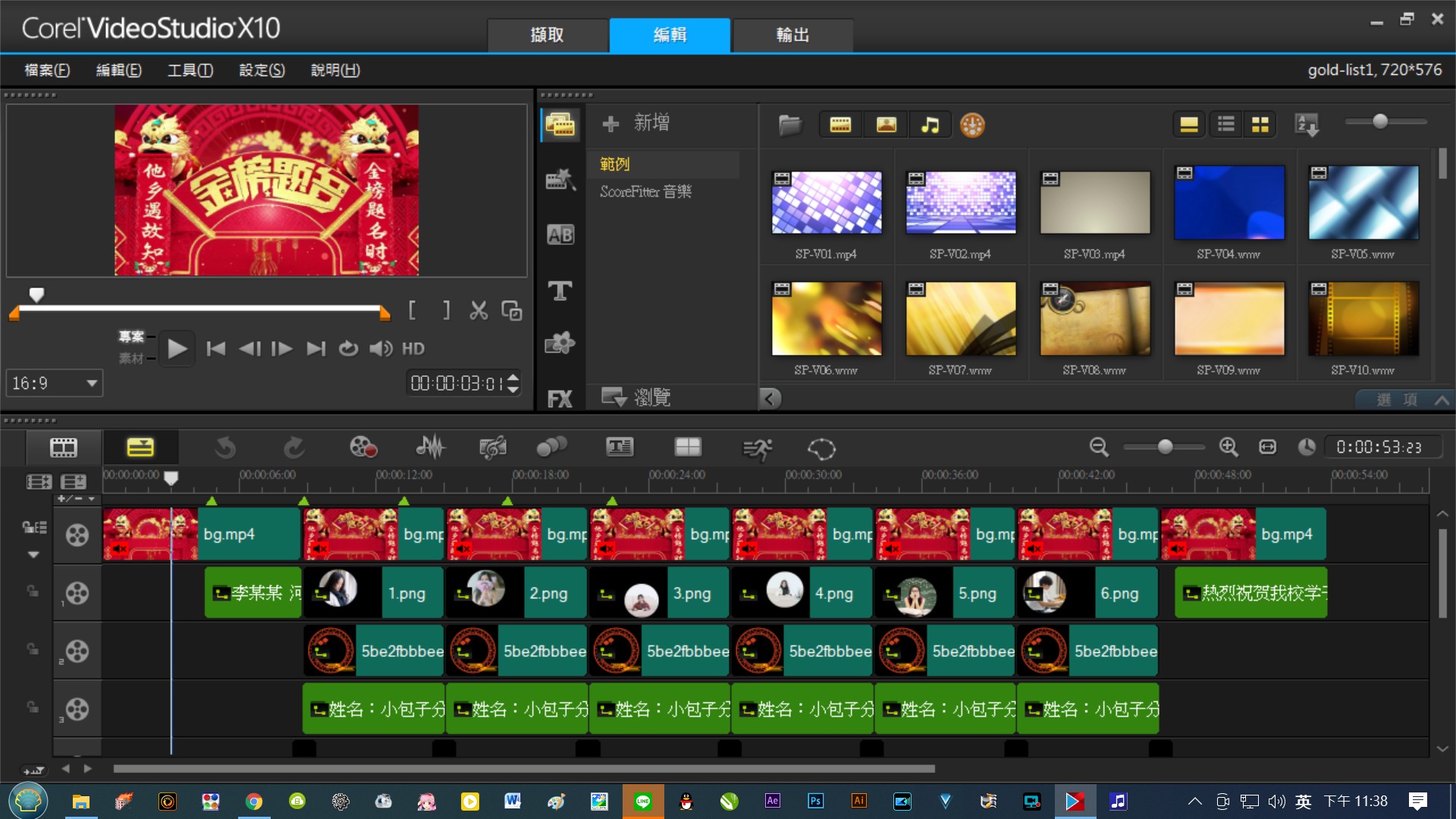1456x819 pixels.
Task: Open the 檔案(F) menu
Action: [47, 71]
